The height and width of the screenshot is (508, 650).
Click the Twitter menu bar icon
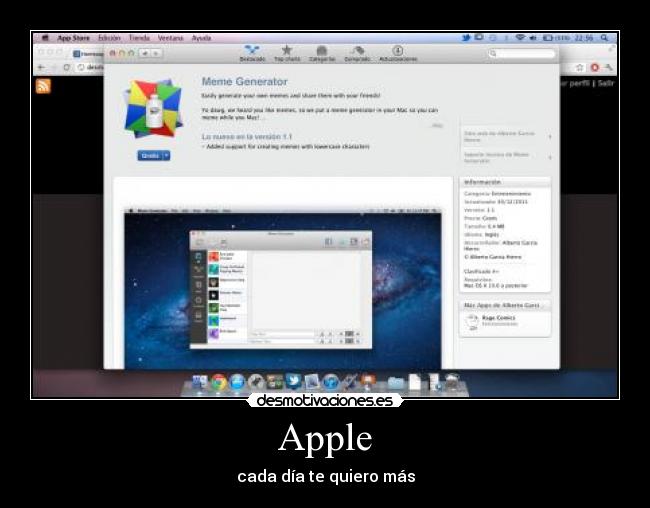(x=466, y=38)
